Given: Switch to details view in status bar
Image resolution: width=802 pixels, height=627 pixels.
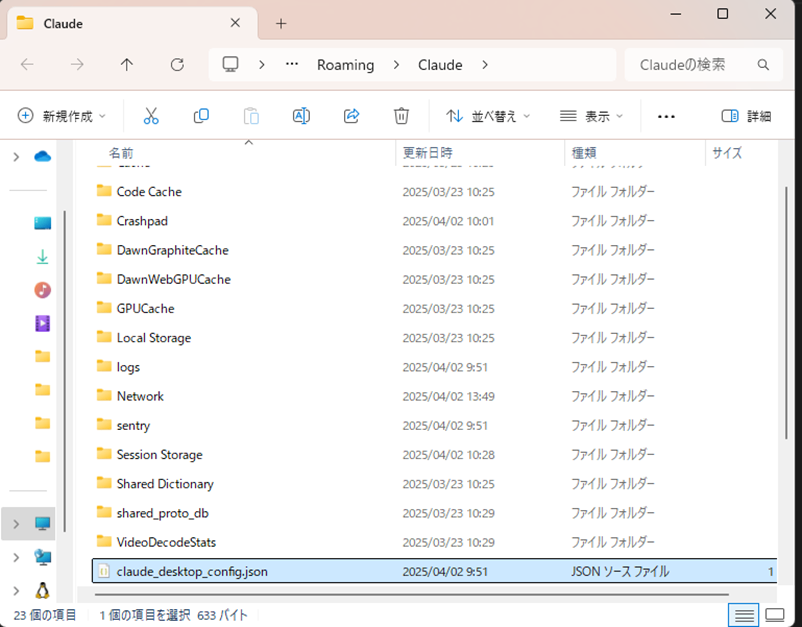Looking at the screenshot, I should click(744, 615).
